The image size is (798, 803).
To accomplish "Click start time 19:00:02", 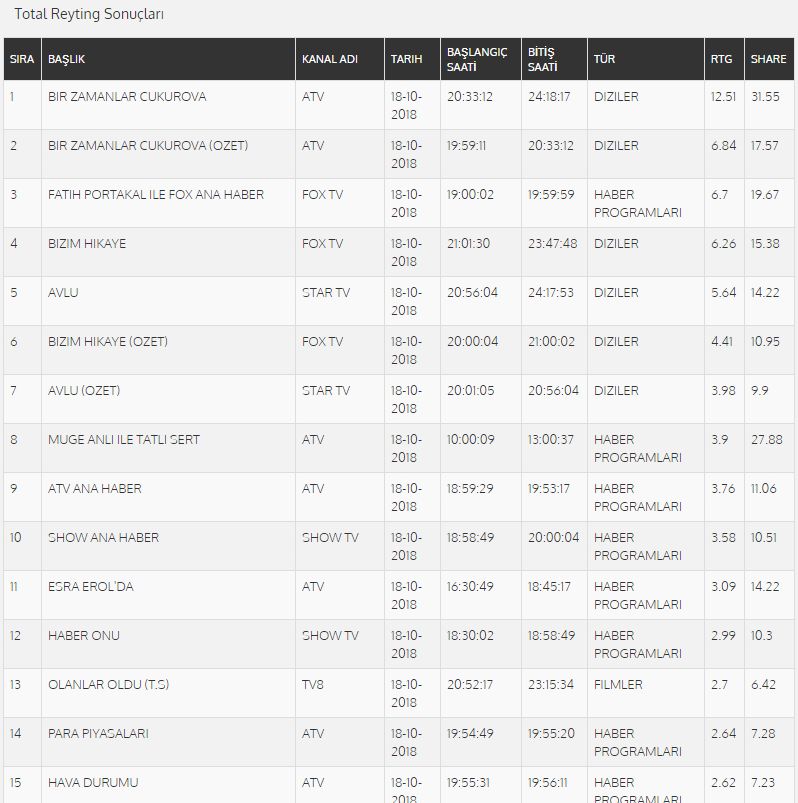I will click(x=470, y=195).
